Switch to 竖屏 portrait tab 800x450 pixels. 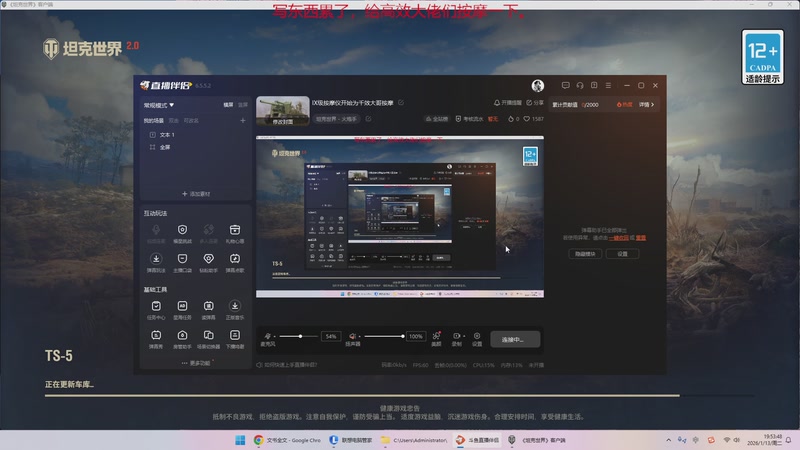point(242,105)
